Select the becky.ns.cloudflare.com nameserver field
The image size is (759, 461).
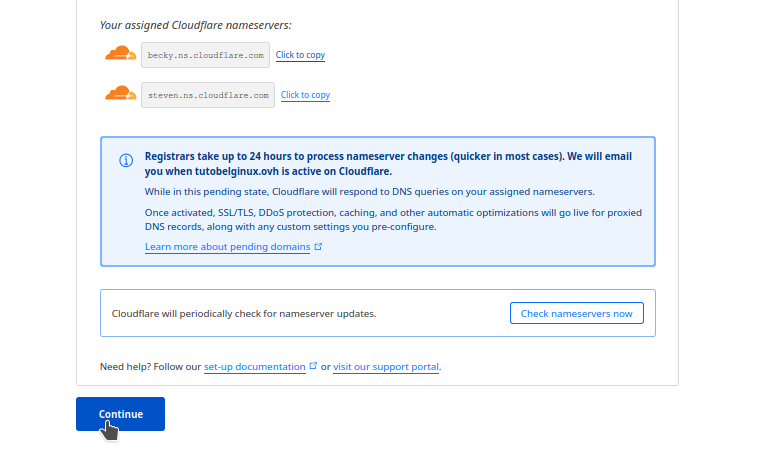[205, 55]
